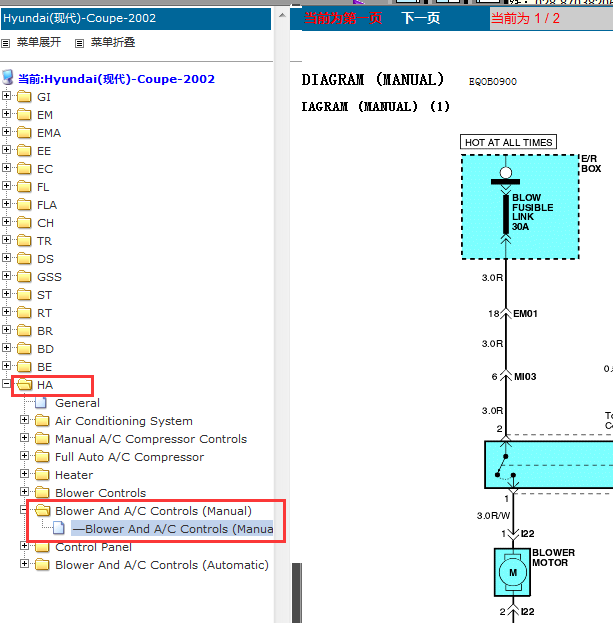Open the 当前:Hyundai(现代)-Coupe-2002 root link
The image size is (613, 623).
pos(116,79)
